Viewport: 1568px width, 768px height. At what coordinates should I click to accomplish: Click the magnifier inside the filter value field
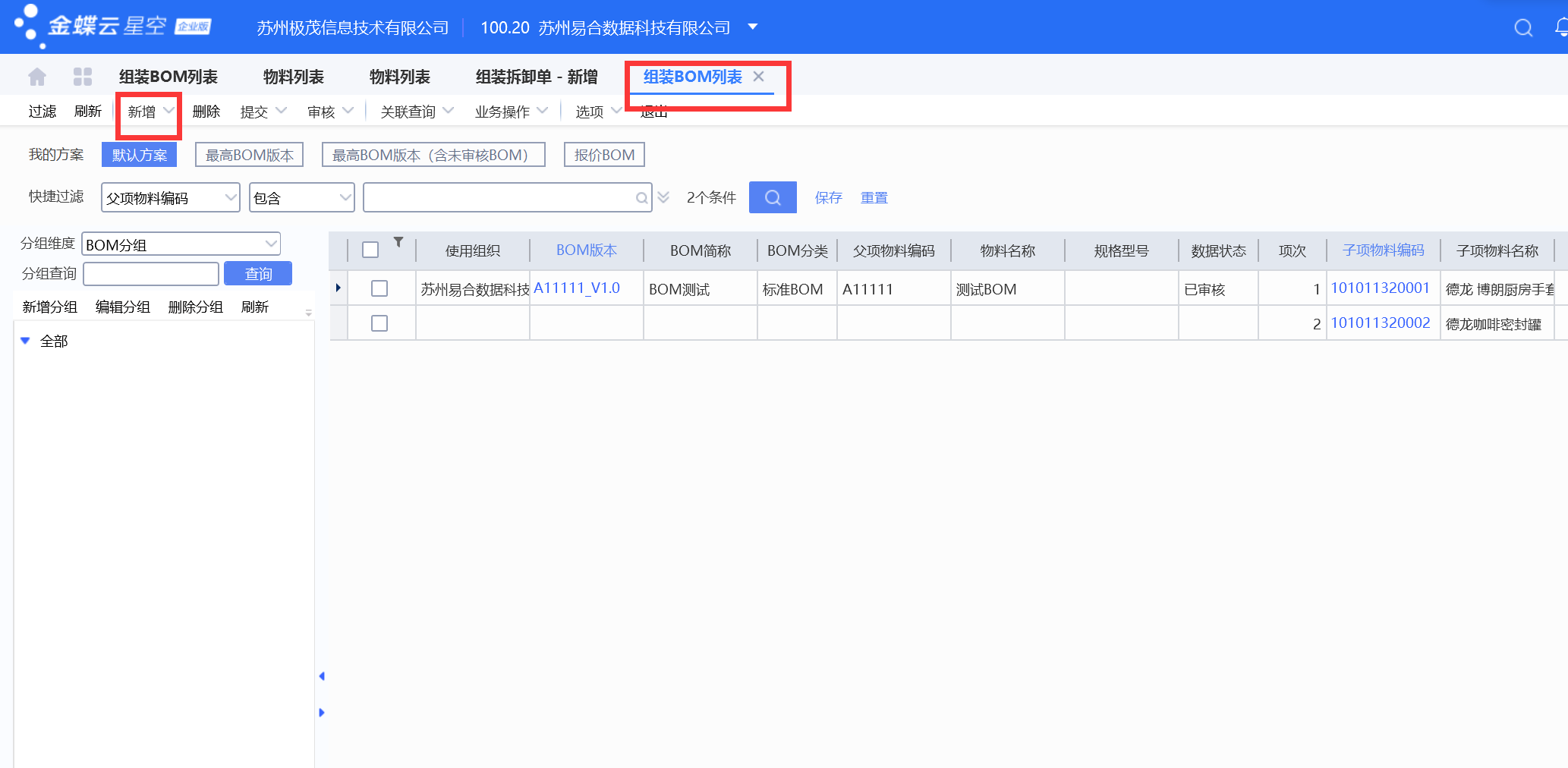tap(642, 198)
